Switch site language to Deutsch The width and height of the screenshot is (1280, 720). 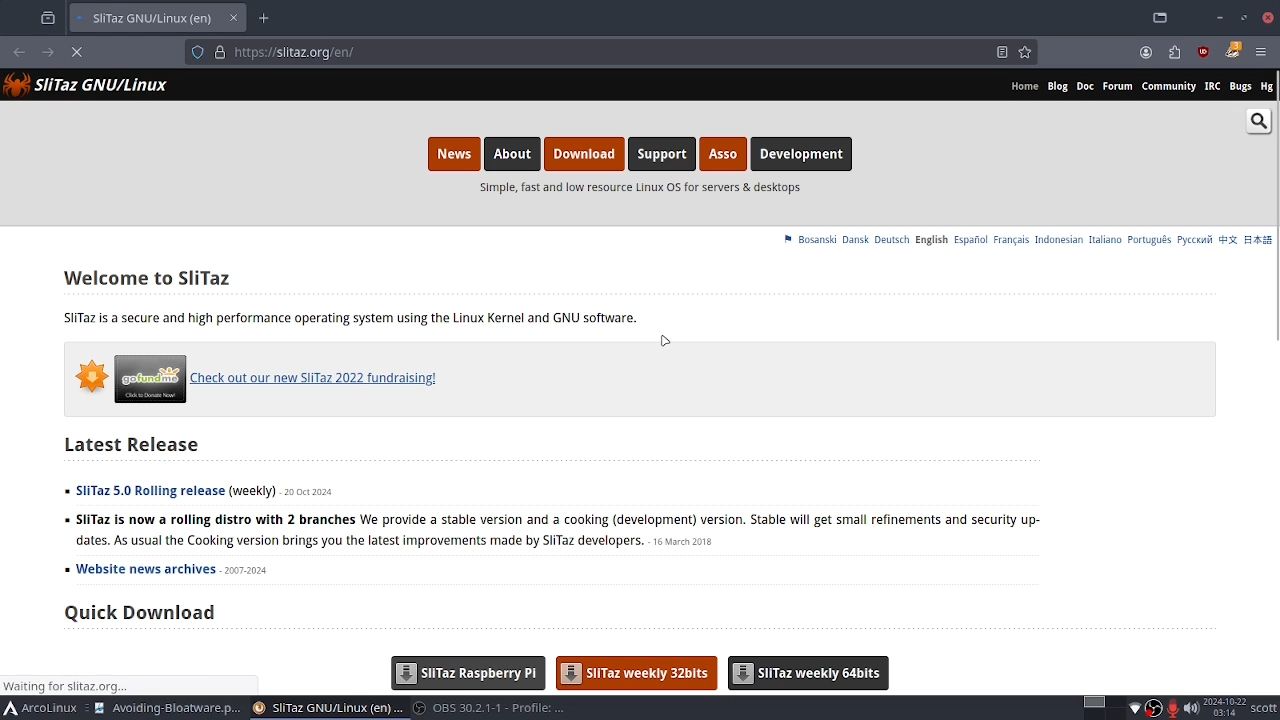[x=891, y=240]
